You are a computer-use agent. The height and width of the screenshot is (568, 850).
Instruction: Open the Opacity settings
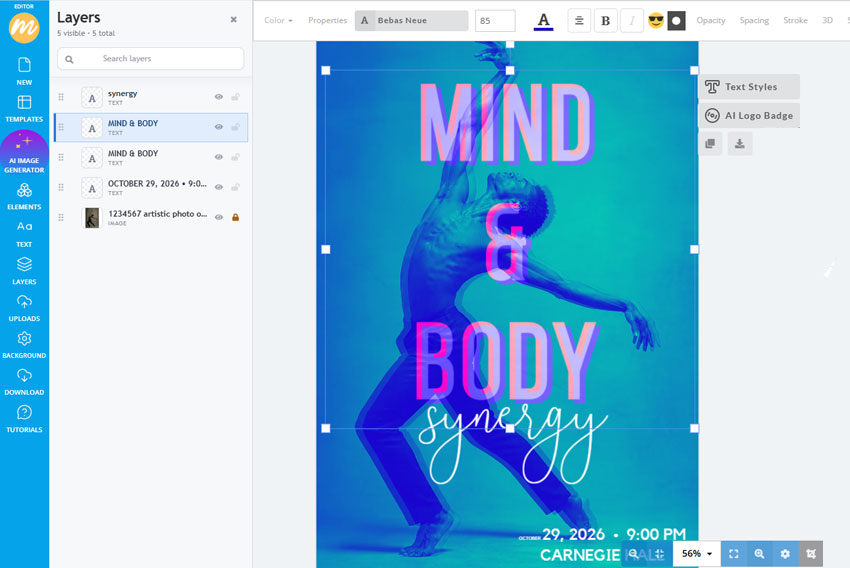coord(711,21)
